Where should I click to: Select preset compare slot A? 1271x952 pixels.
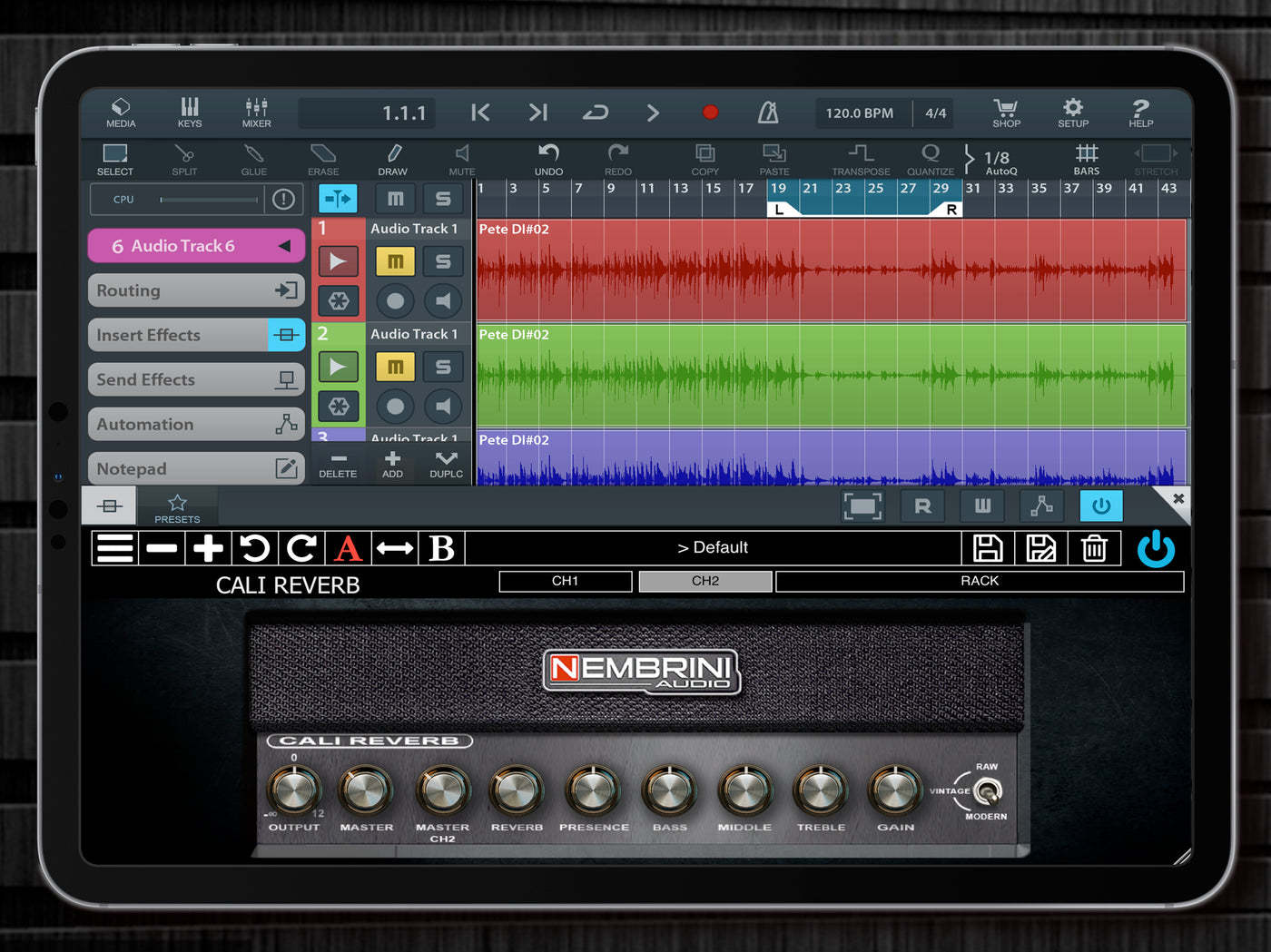coord(348,548)
